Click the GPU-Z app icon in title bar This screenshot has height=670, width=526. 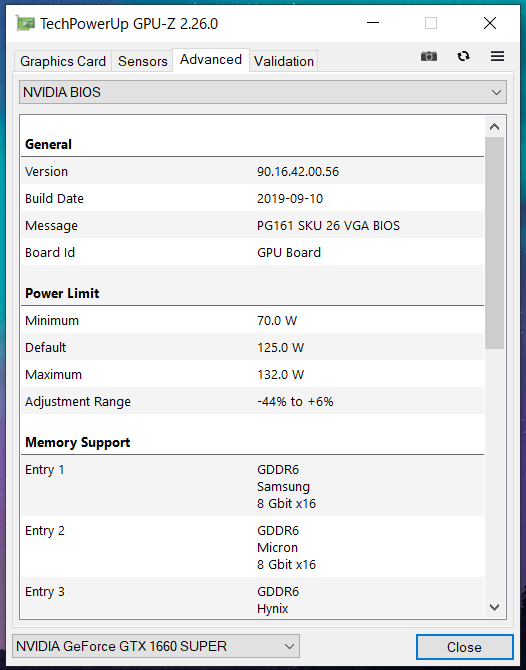click(x=25, y=23)
